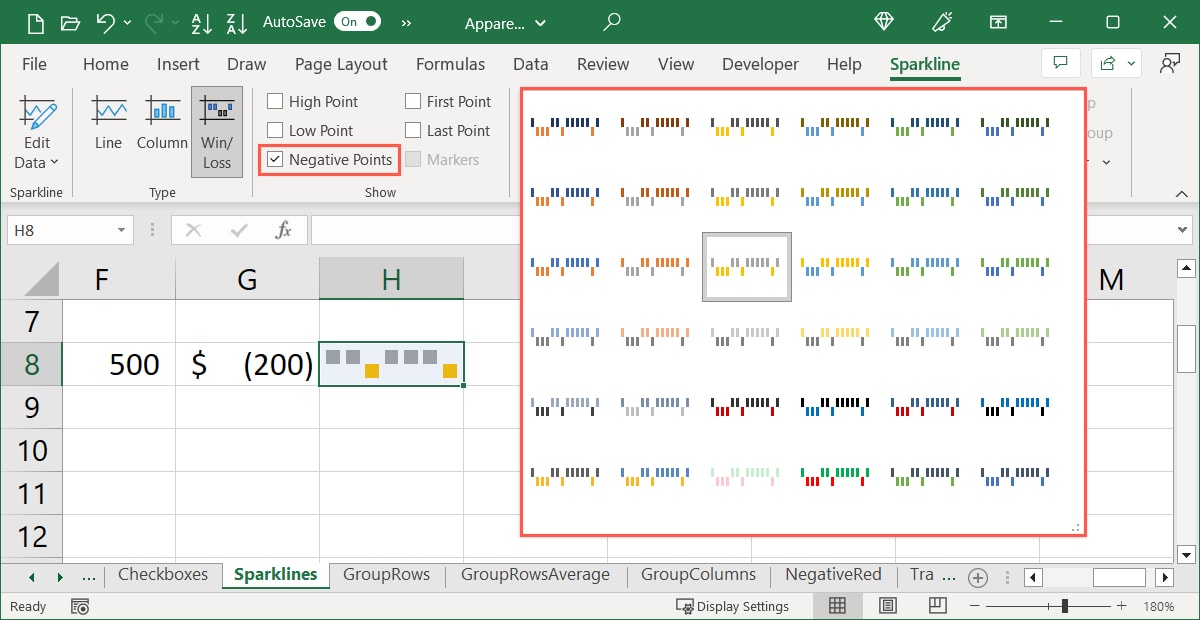Viewport: 1200px width, 620px height.
Task: Switch to the Formulas ribbon tab
Action: 450,64
